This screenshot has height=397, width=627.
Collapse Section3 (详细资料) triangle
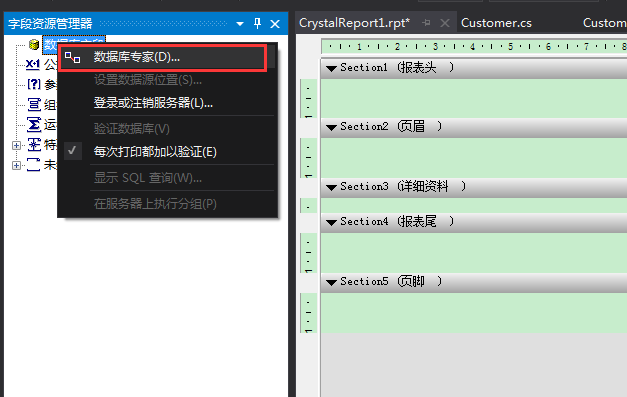point(331,188)
